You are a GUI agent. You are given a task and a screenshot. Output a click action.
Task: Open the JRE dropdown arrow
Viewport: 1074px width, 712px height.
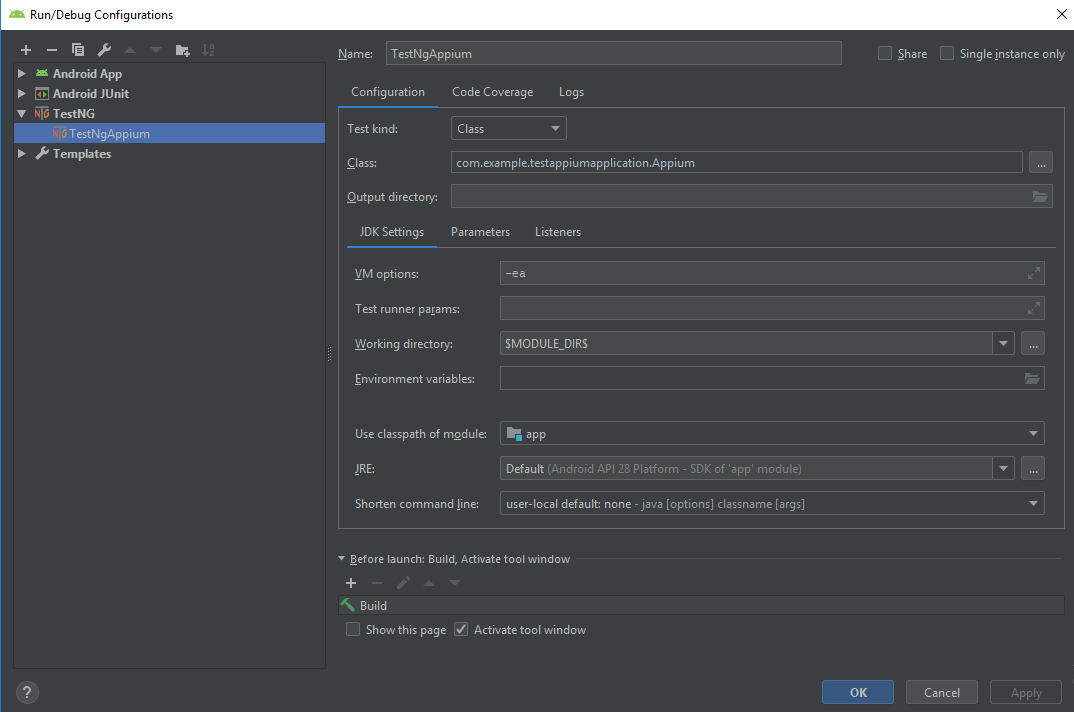point(1003,469)
